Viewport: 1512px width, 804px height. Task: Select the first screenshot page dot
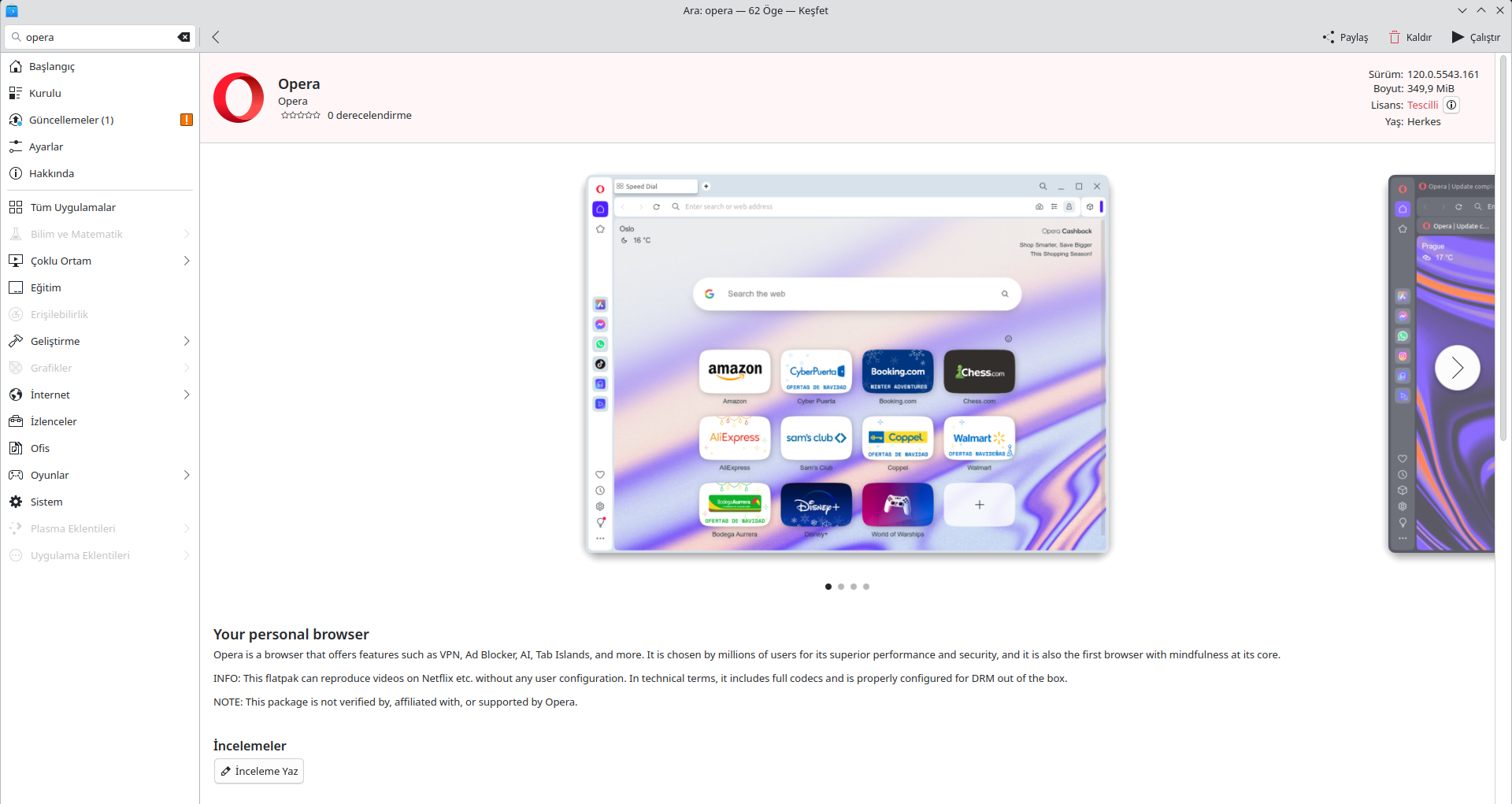pos(828,587)
